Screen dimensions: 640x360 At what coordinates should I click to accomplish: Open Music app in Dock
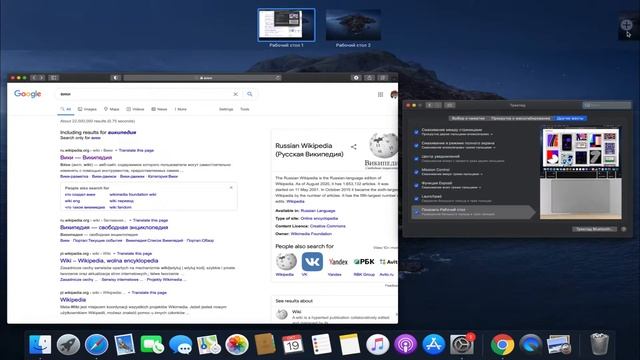click(x=377, y=344)
